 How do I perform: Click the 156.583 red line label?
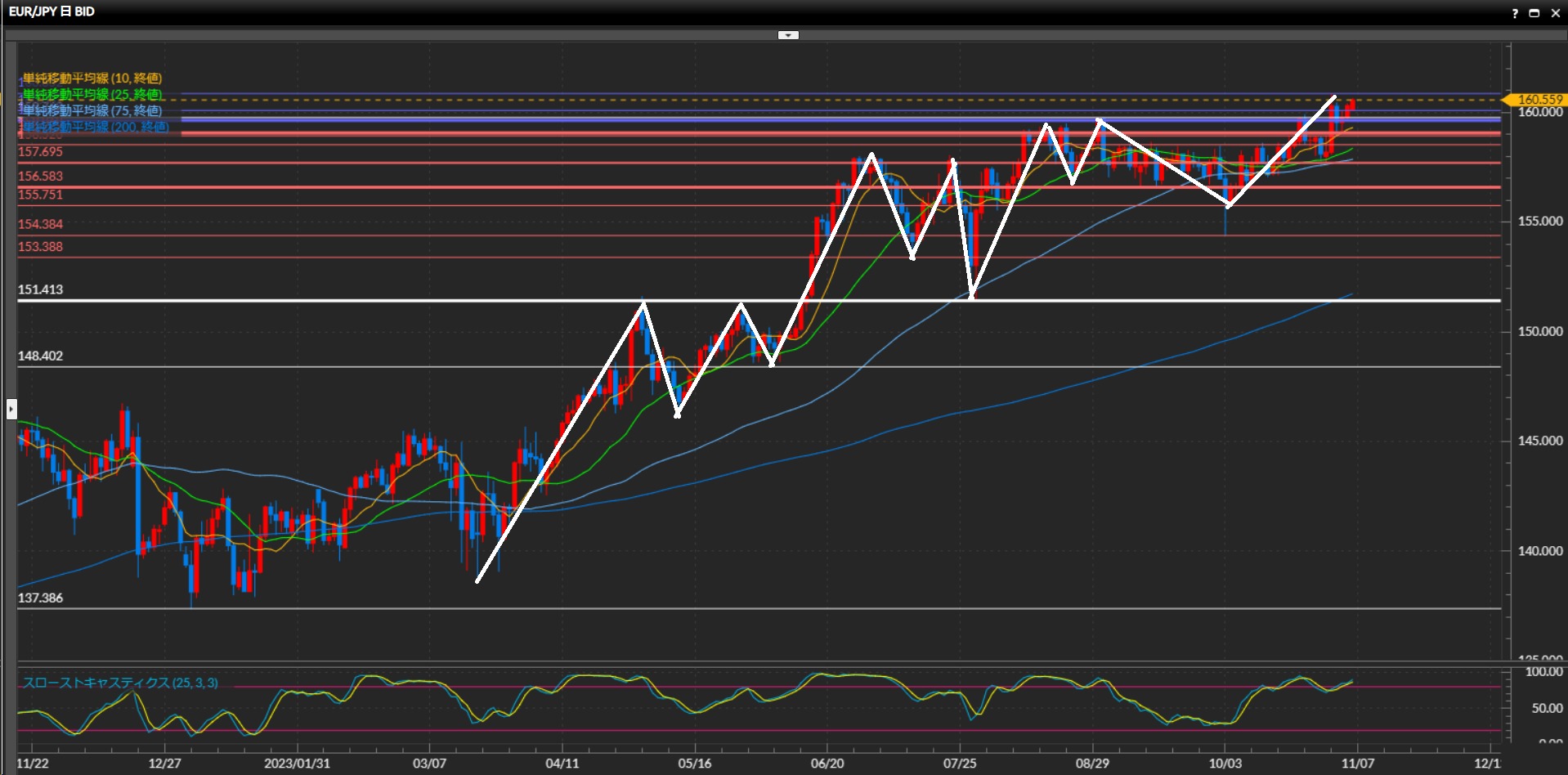click(40, 177)
